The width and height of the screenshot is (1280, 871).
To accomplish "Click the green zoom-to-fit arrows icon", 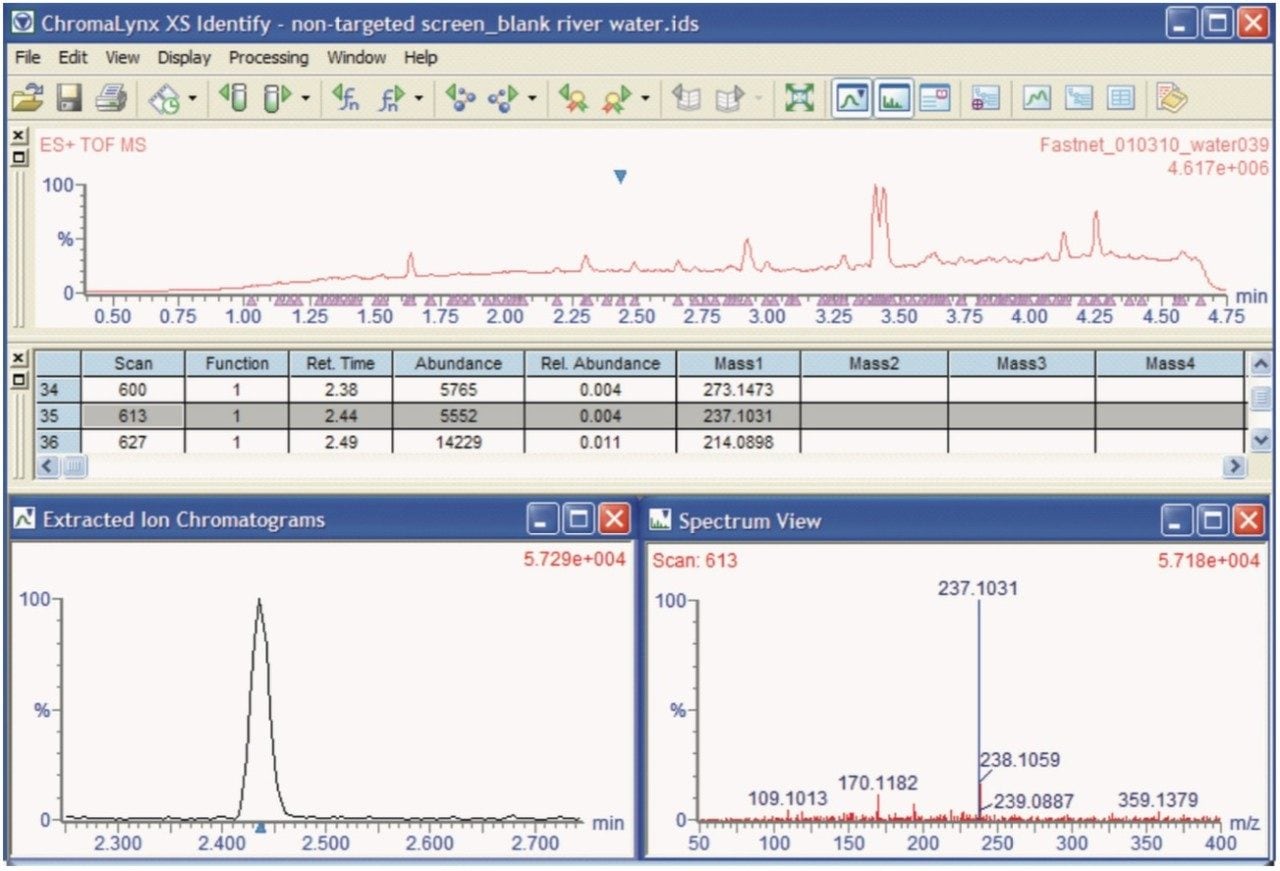I will click(800, 98).
